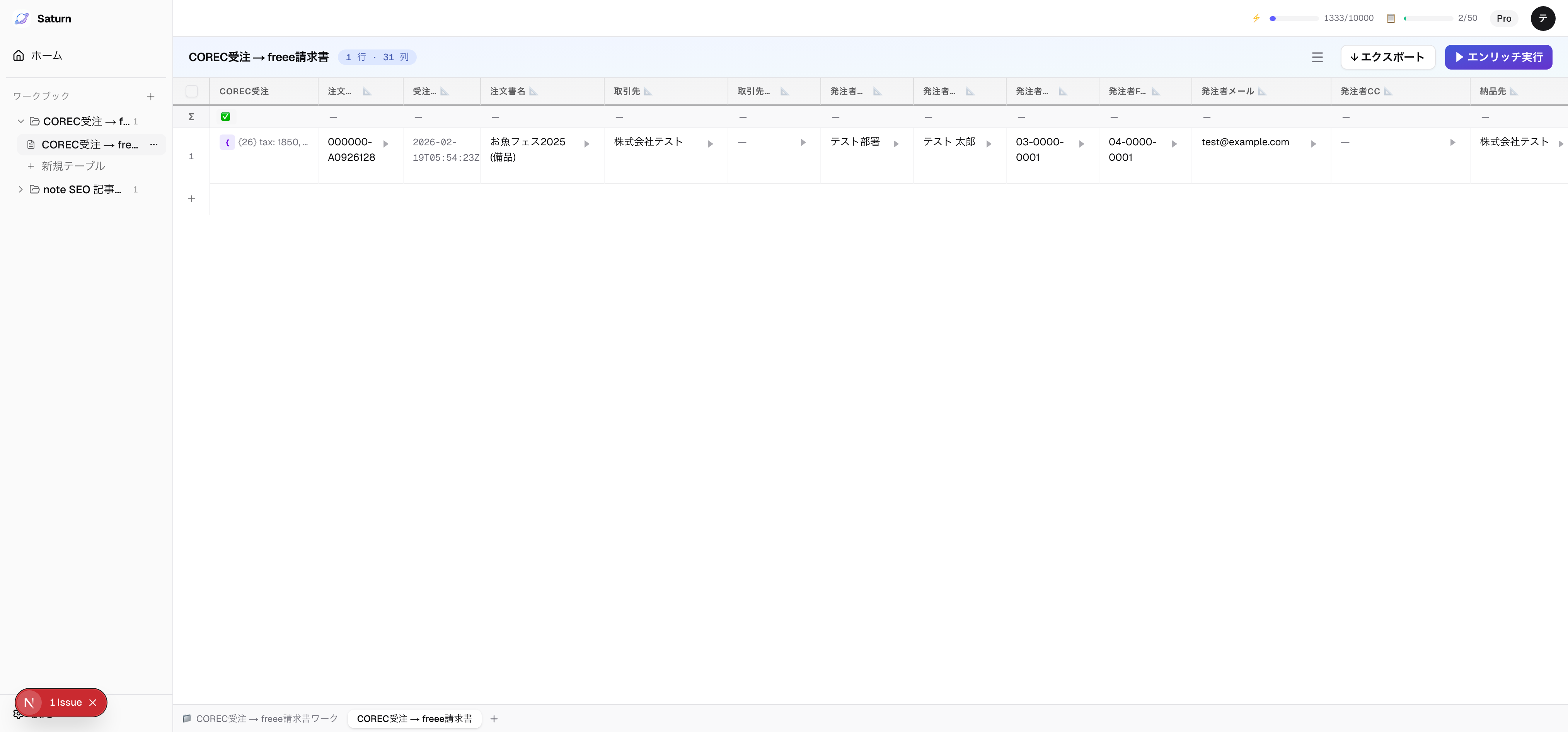Toggle the select-all checkbox in header

(x=192, y=91)
